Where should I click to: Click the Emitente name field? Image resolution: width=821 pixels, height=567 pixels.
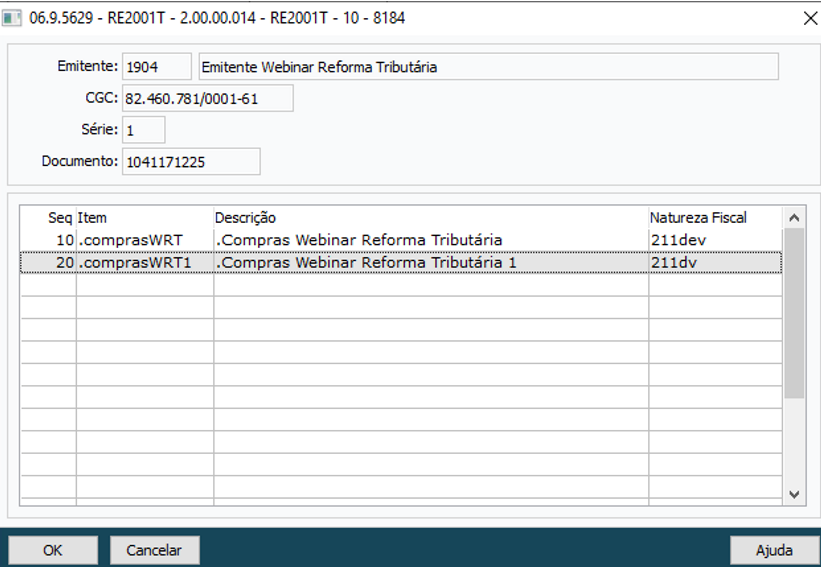pos(488,66)
